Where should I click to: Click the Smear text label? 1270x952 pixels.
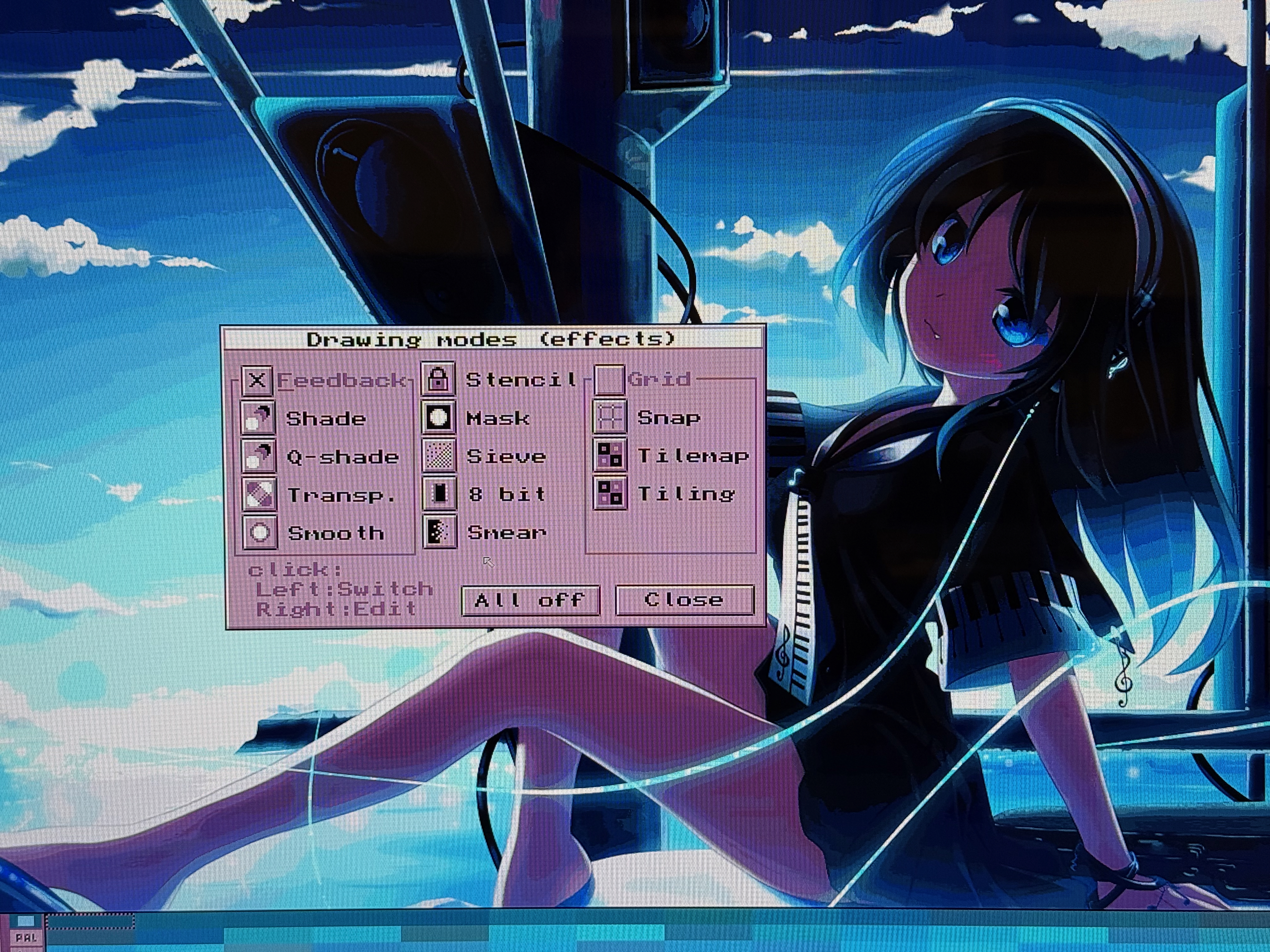(x=507, y=533)
